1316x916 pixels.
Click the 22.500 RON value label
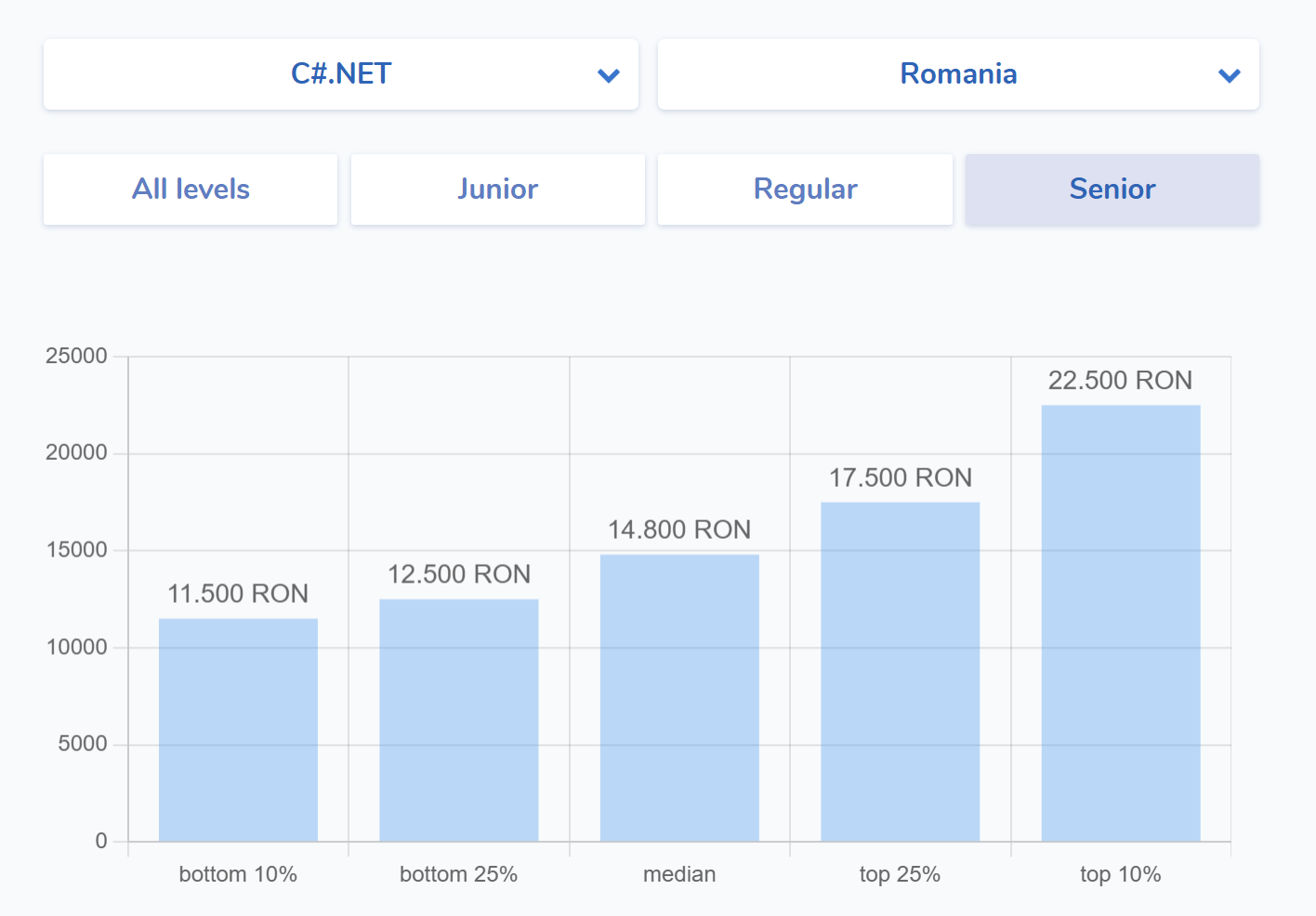click(x=1120, y=381)
